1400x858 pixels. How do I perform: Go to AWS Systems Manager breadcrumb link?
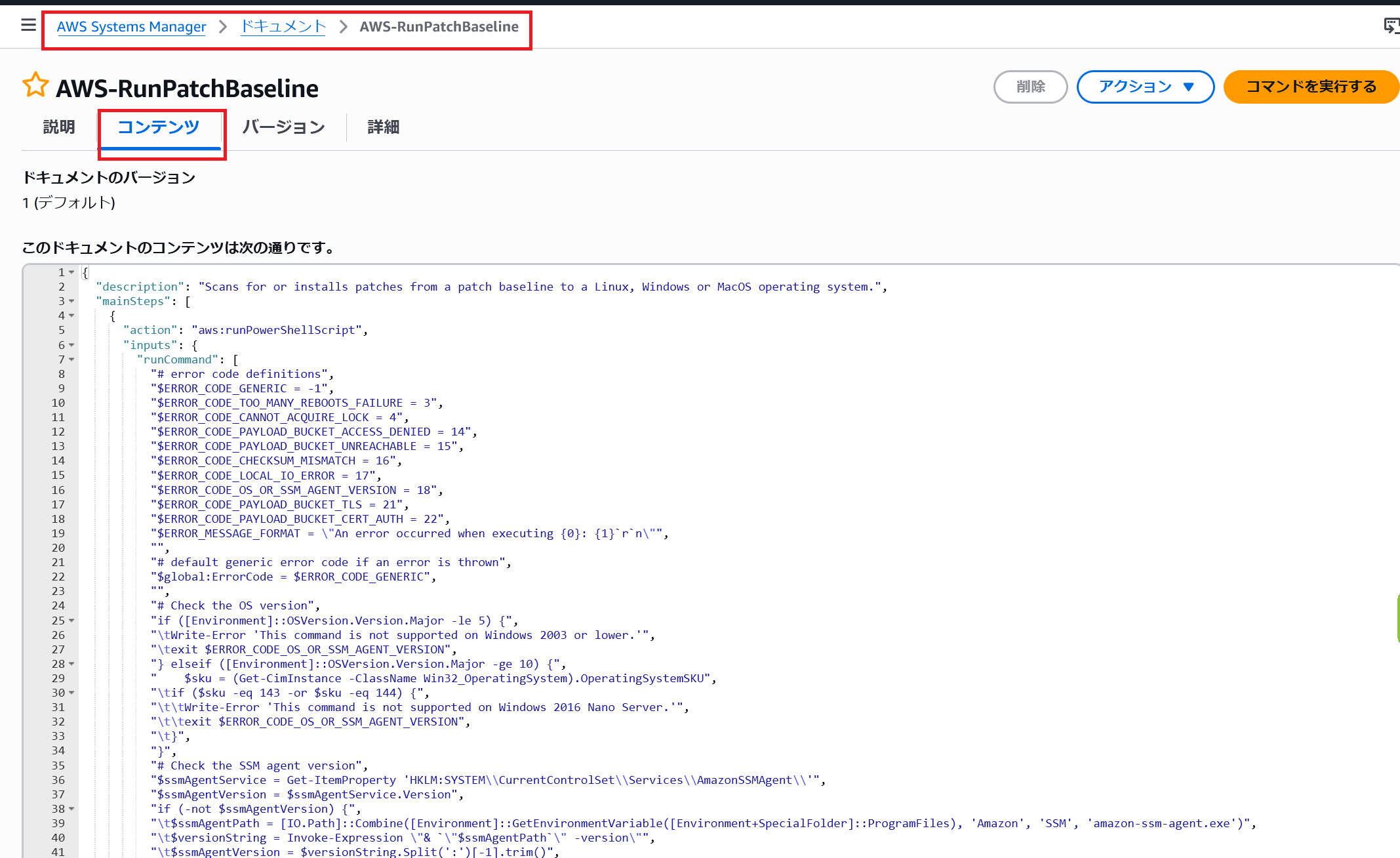131,26
